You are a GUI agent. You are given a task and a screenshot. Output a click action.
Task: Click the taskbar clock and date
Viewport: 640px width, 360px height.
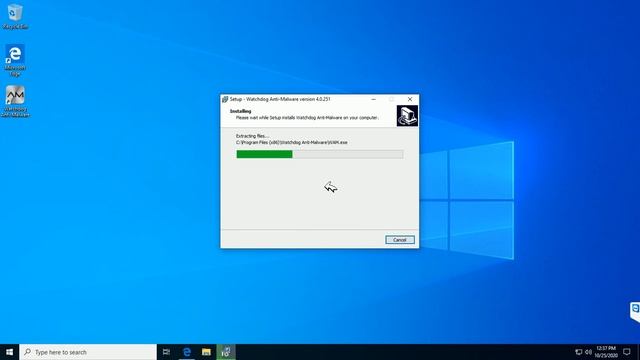click(x=606, y=352)
